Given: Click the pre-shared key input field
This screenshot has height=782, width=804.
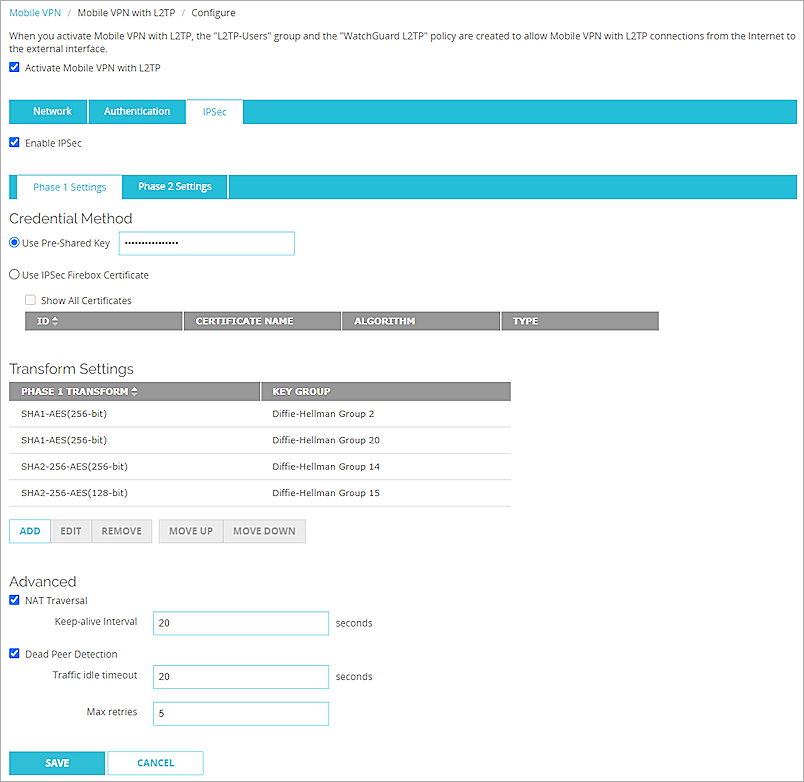Looking at the screenshot, I should [x=206, y=243].
